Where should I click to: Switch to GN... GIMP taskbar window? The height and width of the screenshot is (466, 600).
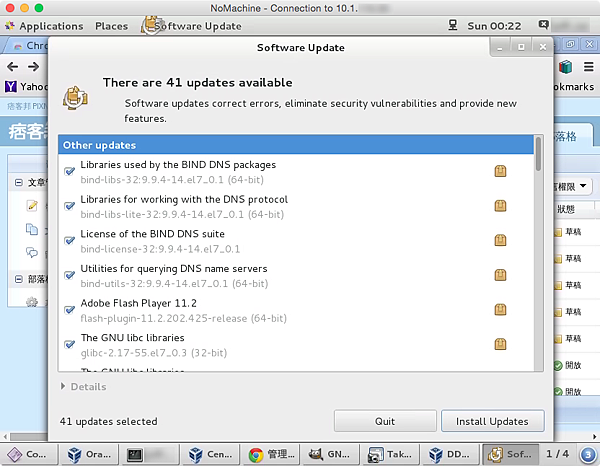(x=331, y=455)
